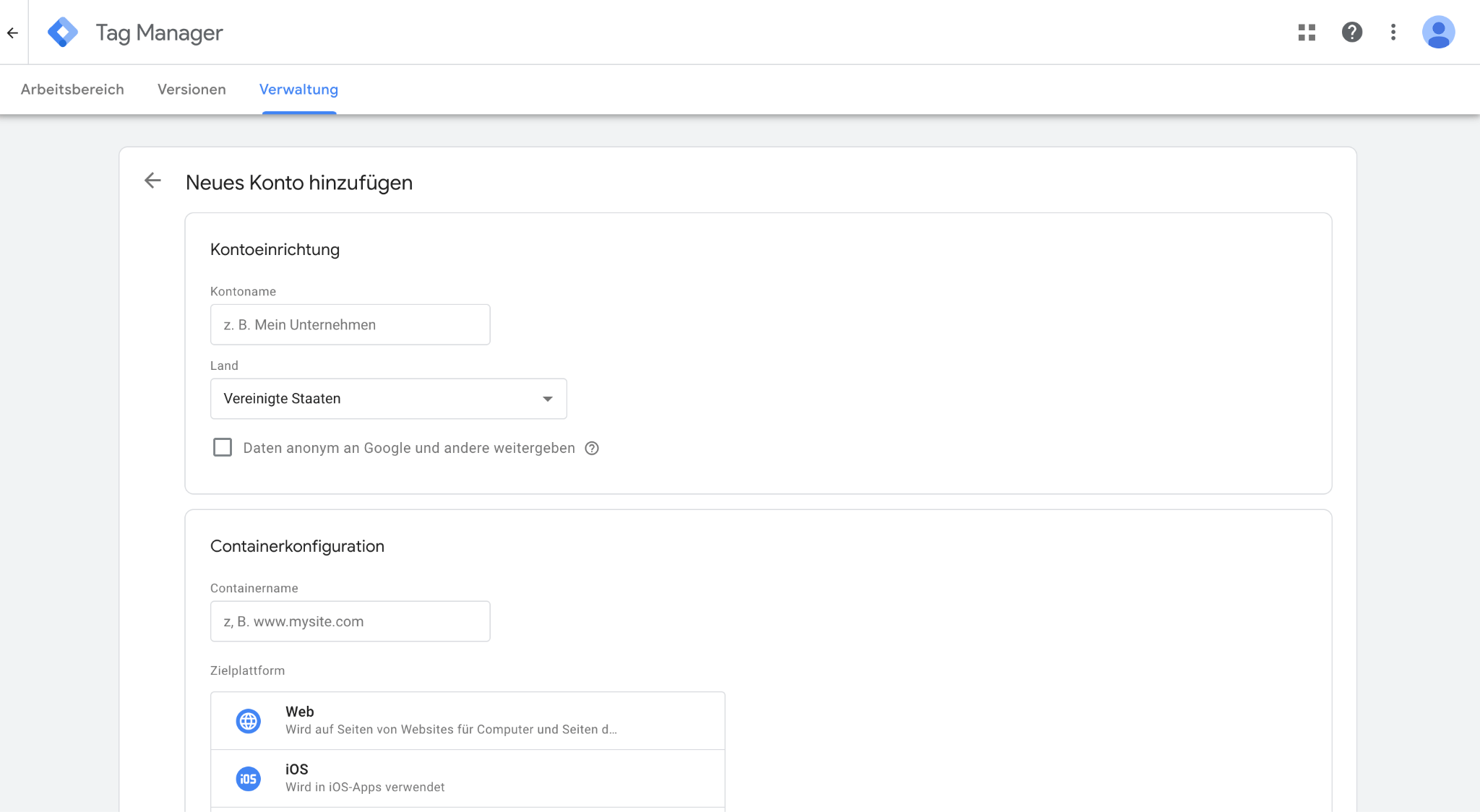Focus the Kontoname input field
Image resolution: width=1480 pixels, height=812 pixels.
pos(350,324)
